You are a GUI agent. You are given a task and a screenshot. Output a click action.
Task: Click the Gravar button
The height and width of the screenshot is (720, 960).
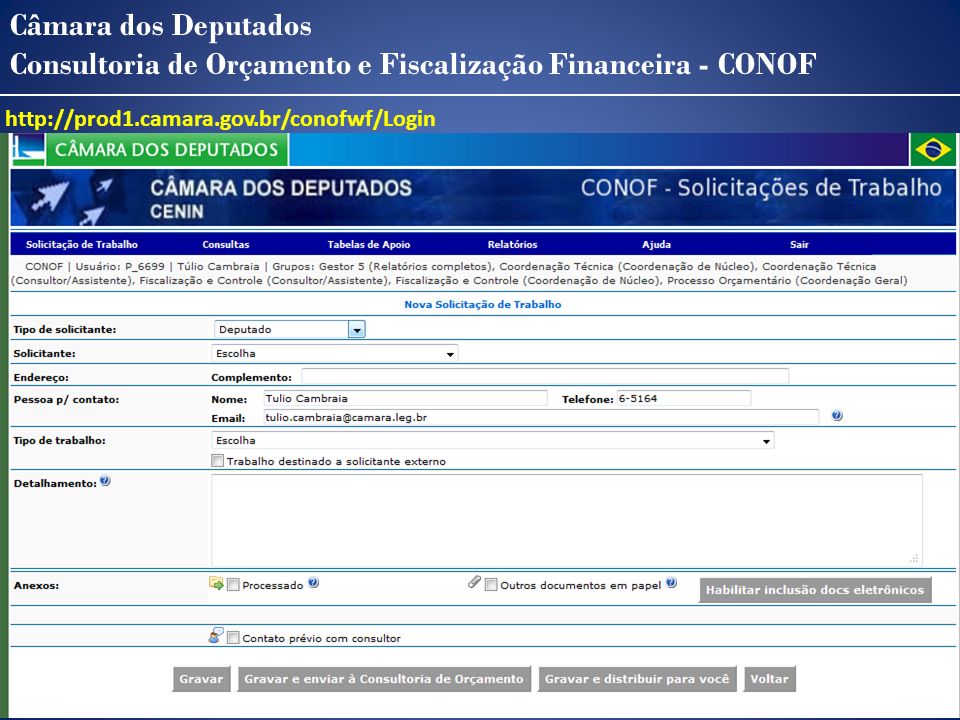click(201, 679)
